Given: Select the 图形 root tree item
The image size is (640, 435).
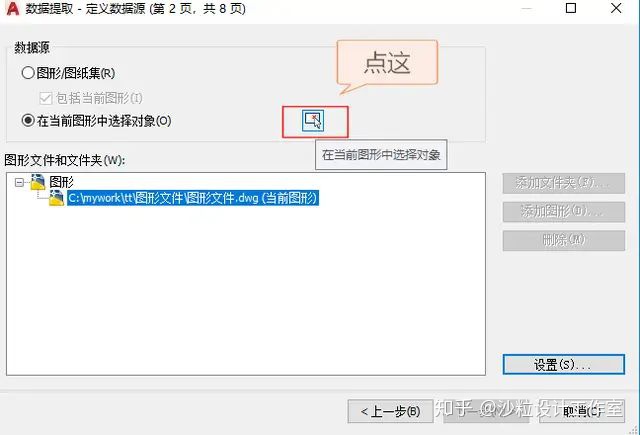Looking at the screenshot, I should (61, 182).
